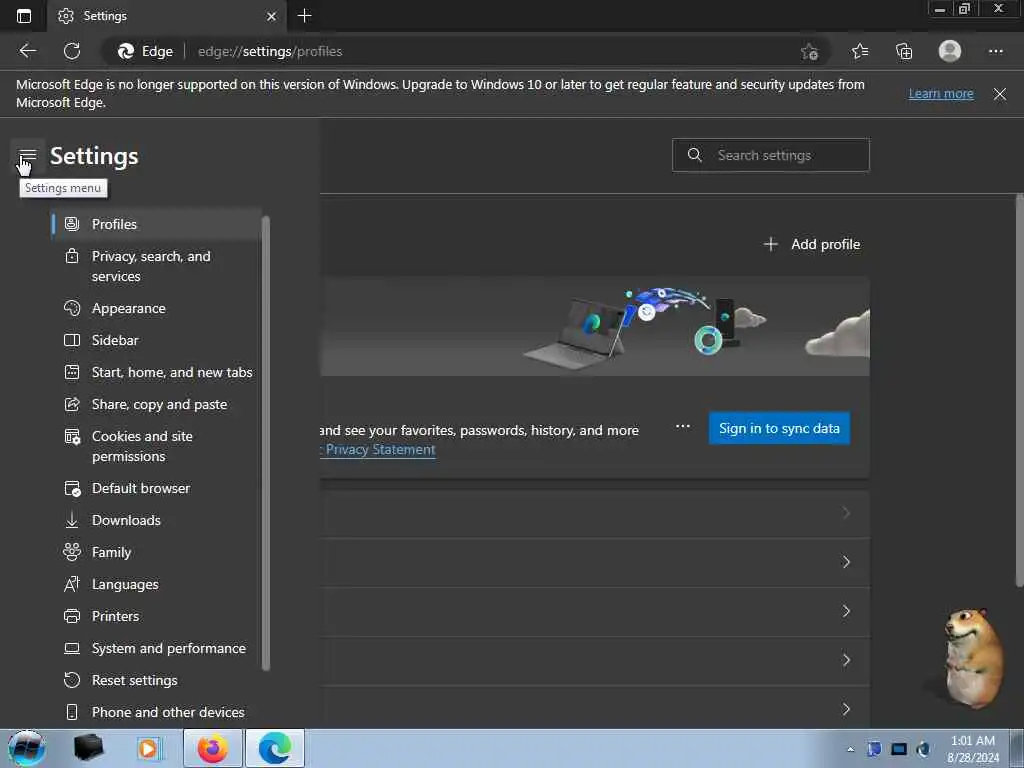Viewport: 1024px width, 768px height.
Task: Open the Profiles settings section
Action: tap(156, 224)
